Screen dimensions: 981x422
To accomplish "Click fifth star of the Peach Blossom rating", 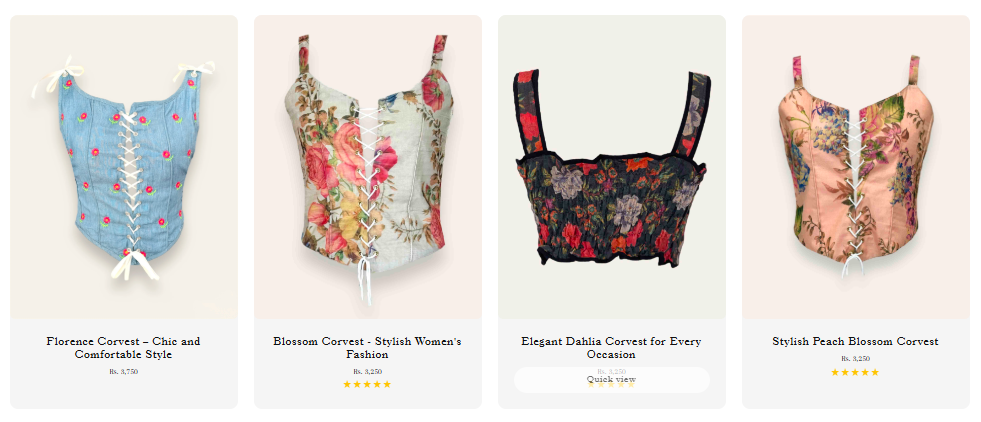I will [x=875, y=372].
